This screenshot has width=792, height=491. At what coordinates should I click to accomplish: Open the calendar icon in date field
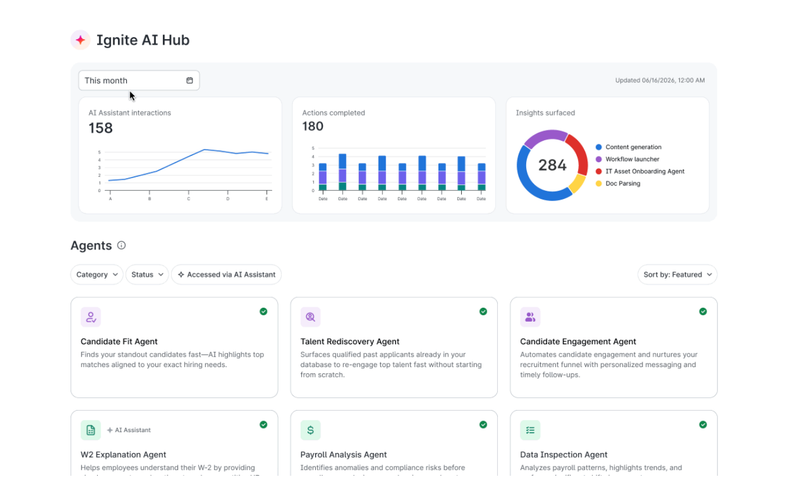pos(189,80)
